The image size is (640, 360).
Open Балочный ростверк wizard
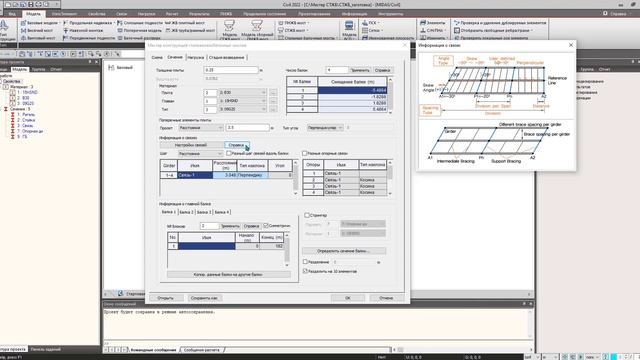click(x=139, y=38)
